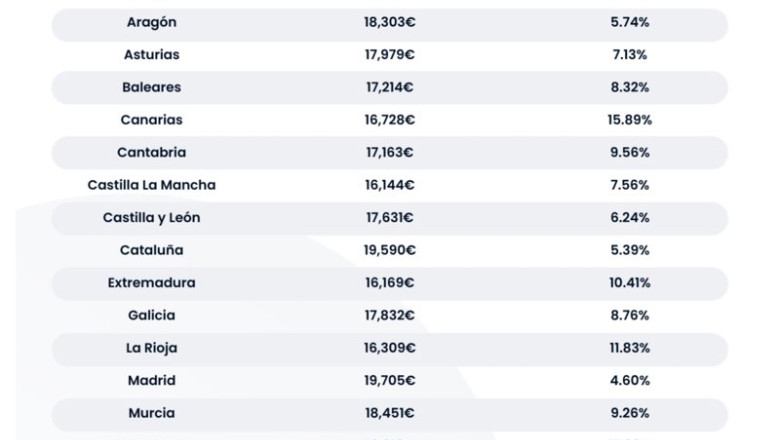Select the Madrid region name
The height and width of the screenshot is (440, 780).
click(152, 380)
